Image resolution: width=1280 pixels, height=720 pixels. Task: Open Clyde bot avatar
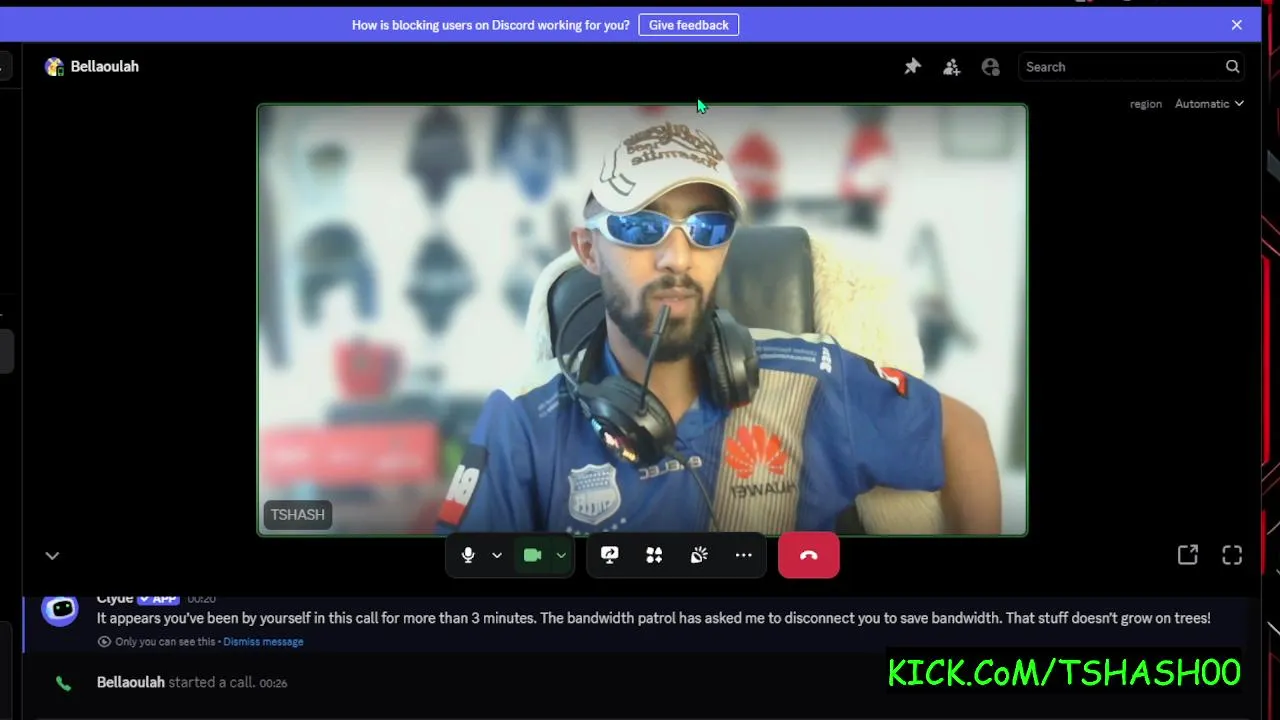60,610
